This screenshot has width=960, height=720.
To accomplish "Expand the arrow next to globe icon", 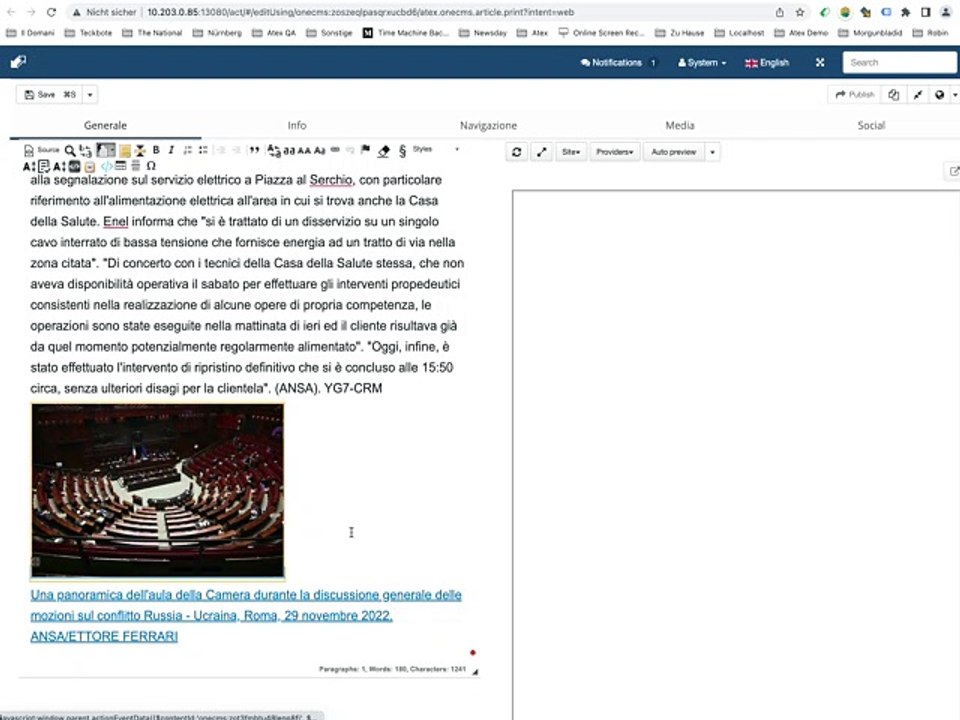I will (x=954, y=95).
